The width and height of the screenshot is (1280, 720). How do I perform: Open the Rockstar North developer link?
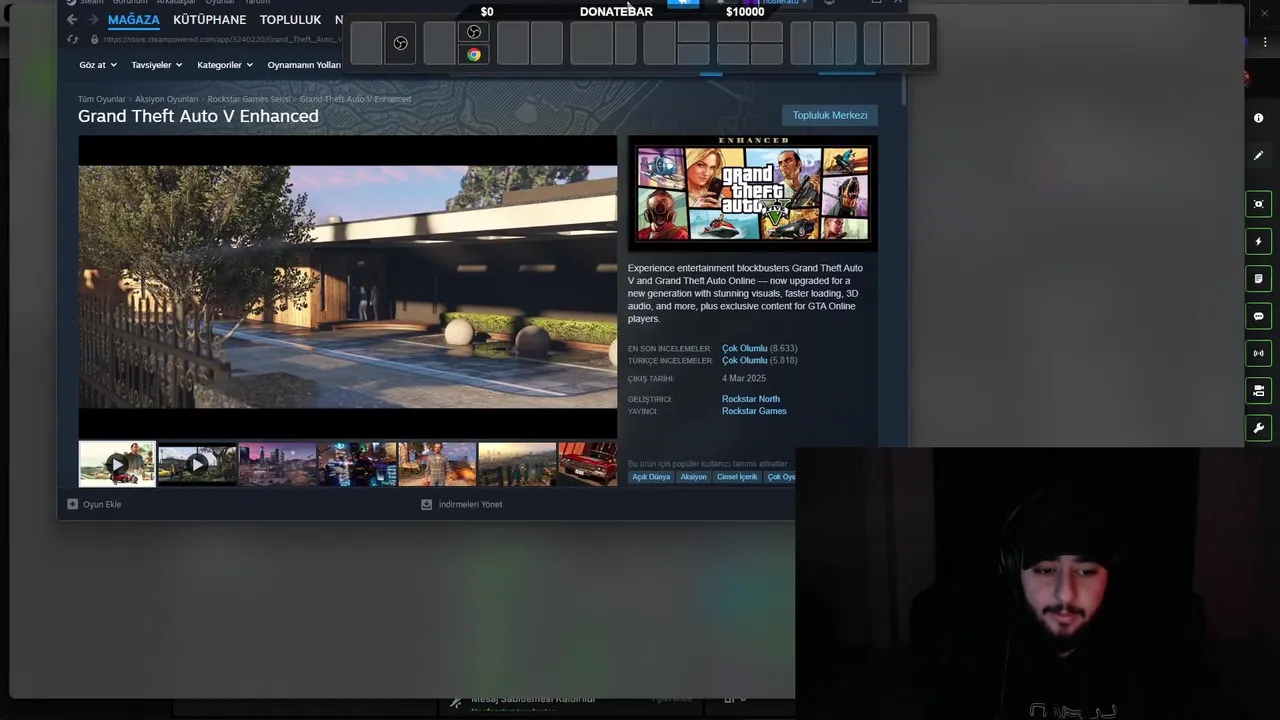tap(751, 399)
